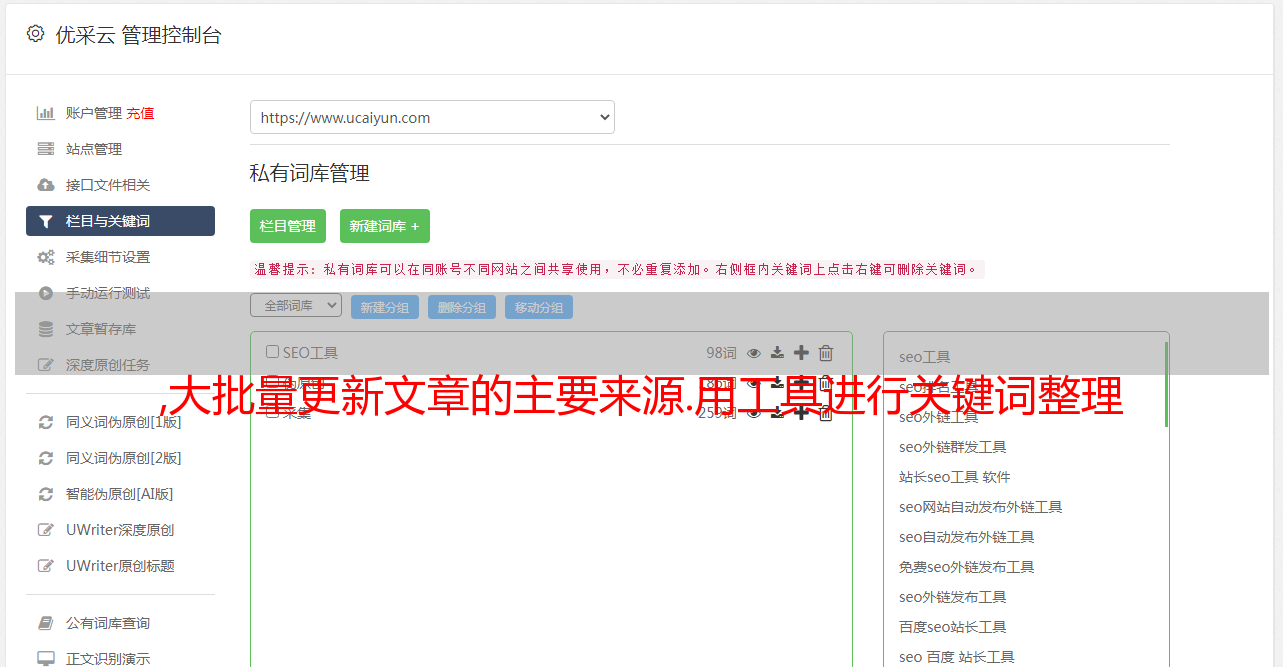Open 文章暂存库 menu item
Viewport: 1283px width, 667px height.
click(x=101, y=329)
